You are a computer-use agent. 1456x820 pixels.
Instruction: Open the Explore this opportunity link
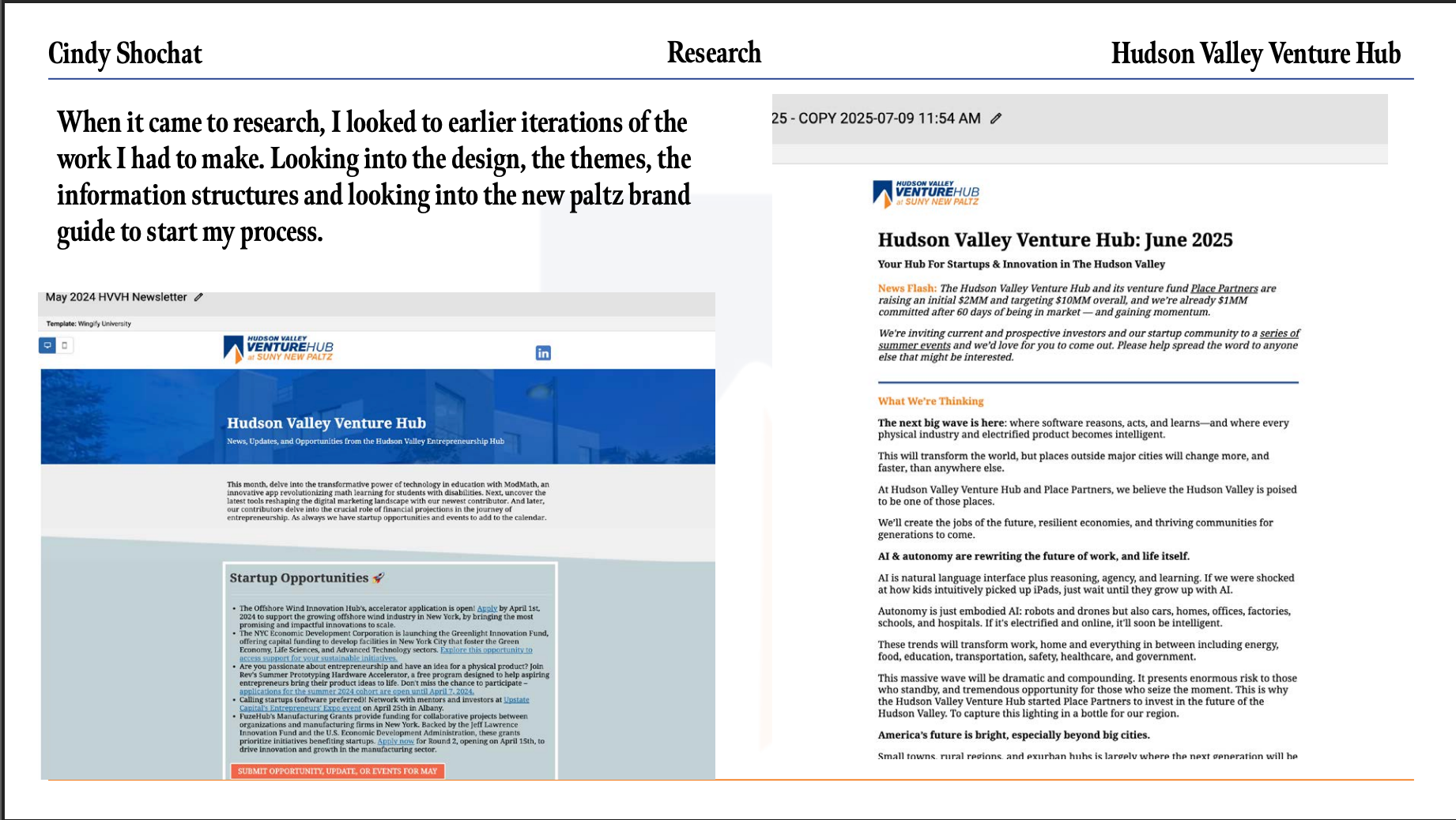click(386, 654)
